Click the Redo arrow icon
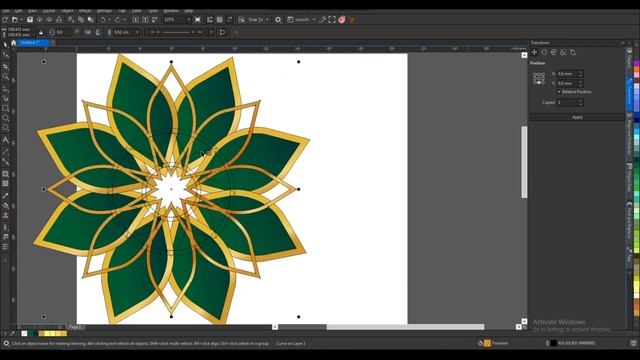This screenshot has width=640, height=360. 118,20
